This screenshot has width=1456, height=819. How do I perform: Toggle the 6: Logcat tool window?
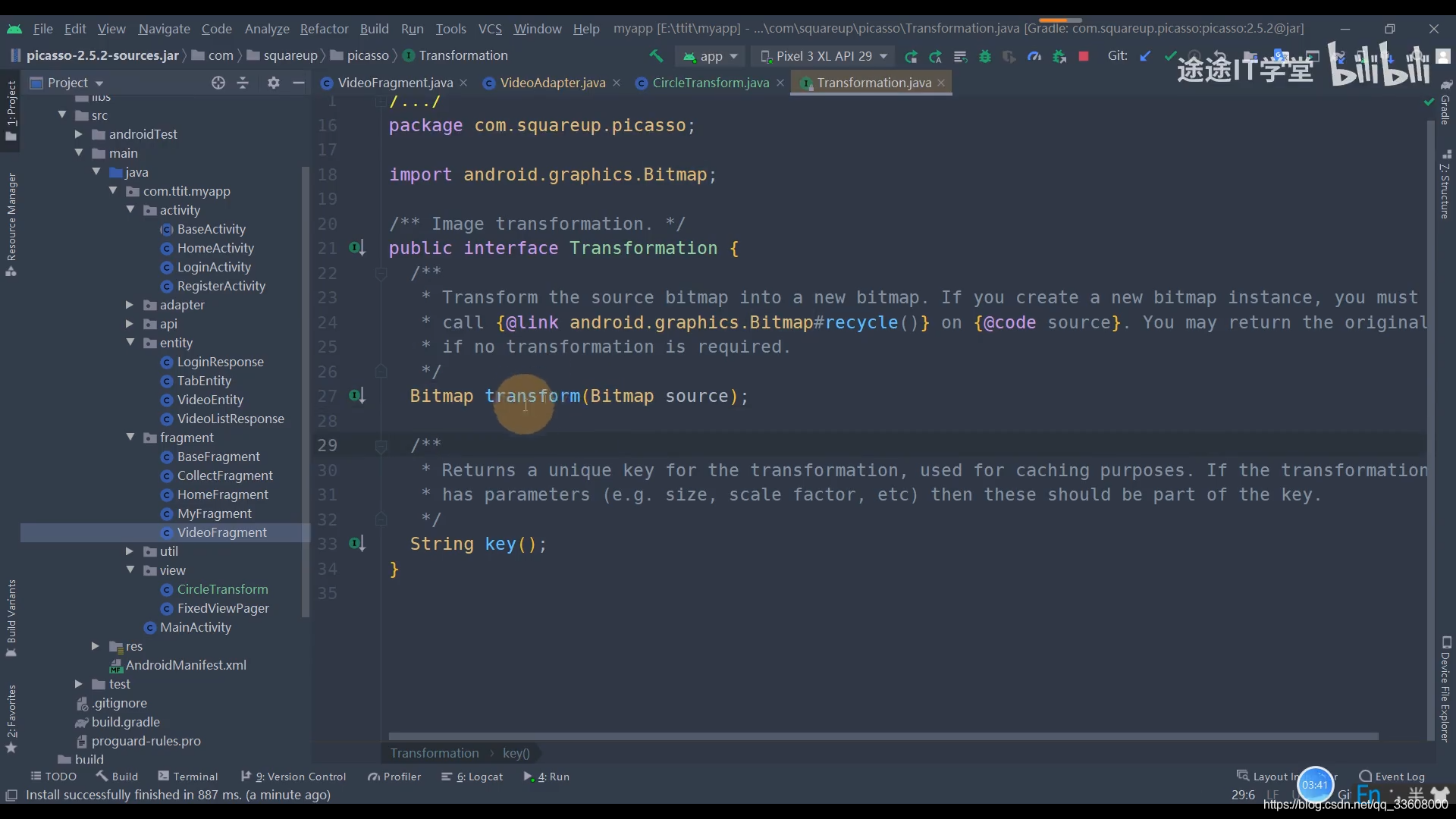pyautogui.click(x=472, y=777)
